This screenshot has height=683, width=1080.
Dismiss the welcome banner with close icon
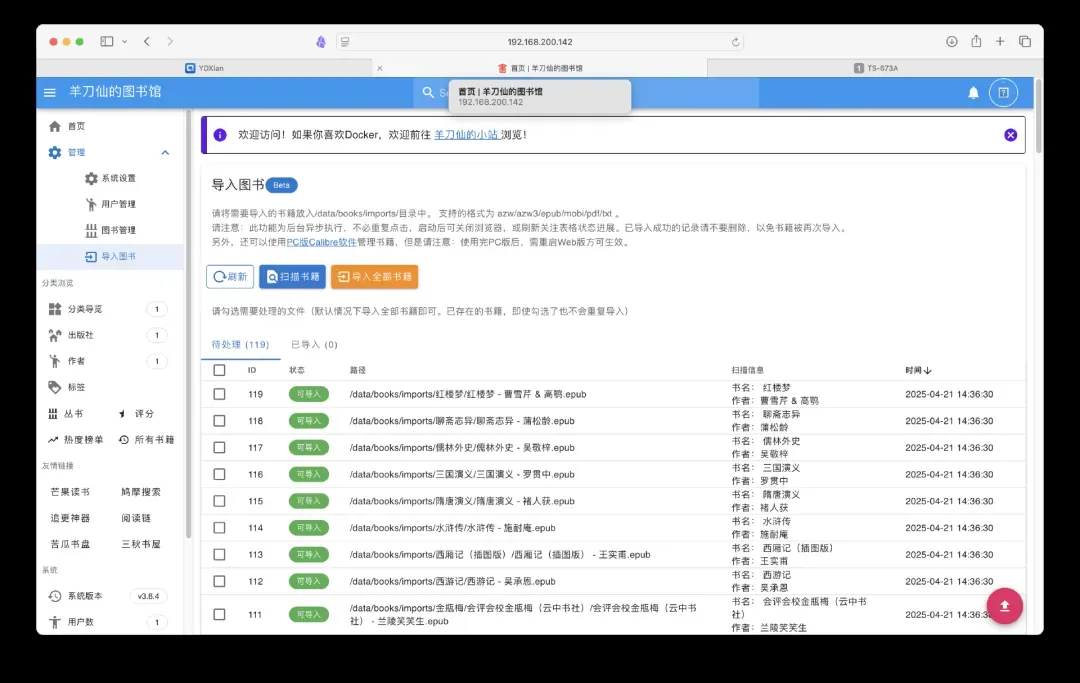tap(1010, 135)
